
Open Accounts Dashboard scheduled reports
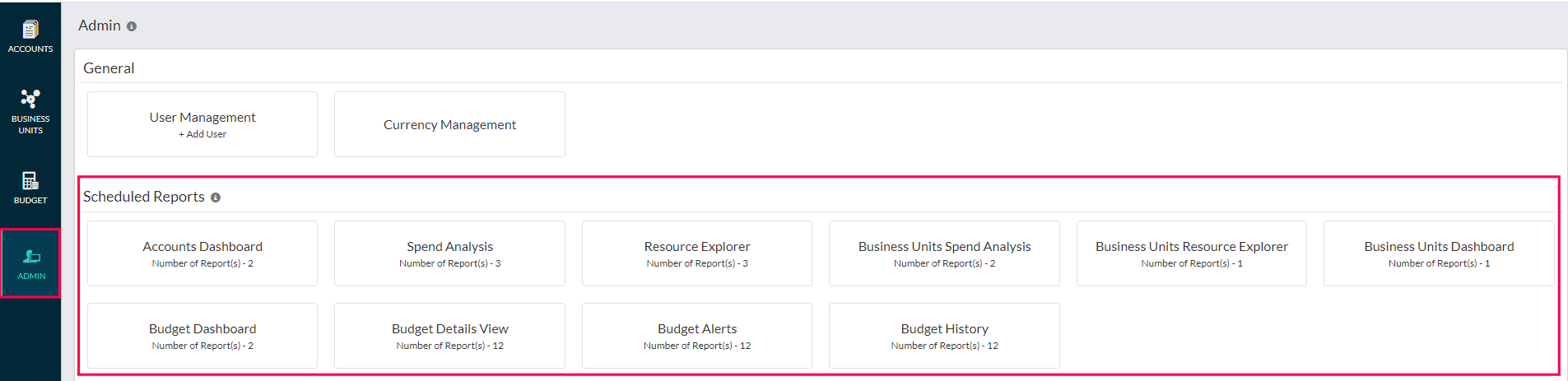[202, 253]
